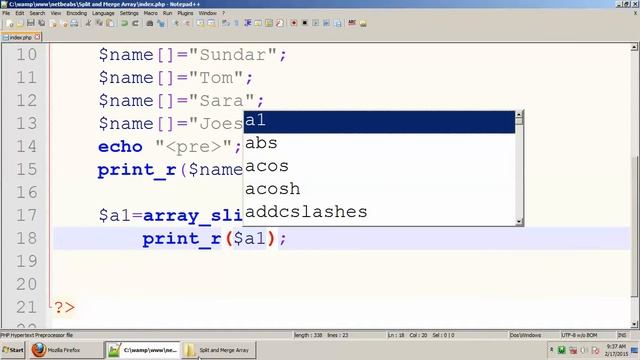The height and width of the screenshot is (360, 640).
Task: Open the Macro menu
Action: (151, 13)
